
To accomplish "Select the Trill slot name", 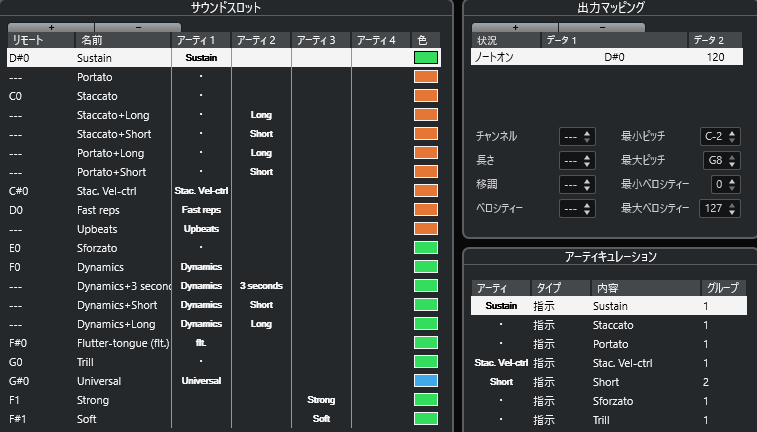I will (x=85, y=362).
